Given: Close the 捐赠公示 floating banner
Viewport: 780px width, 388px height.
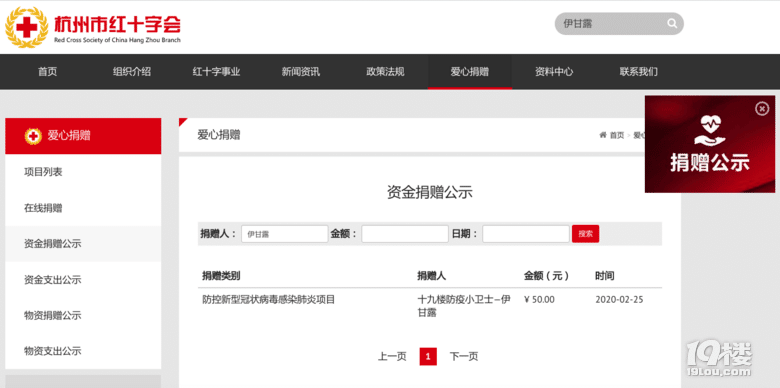Looking at the screenshot, I should 762,109.
